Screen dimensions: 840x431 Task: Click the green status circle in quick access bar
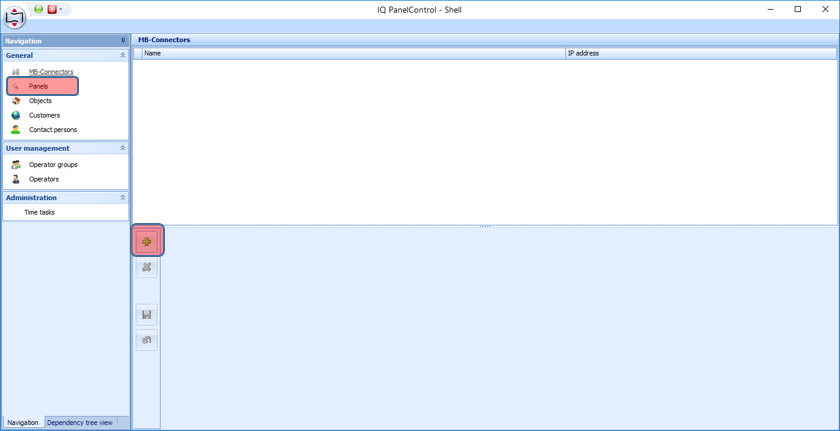click(x=39, y=9)
